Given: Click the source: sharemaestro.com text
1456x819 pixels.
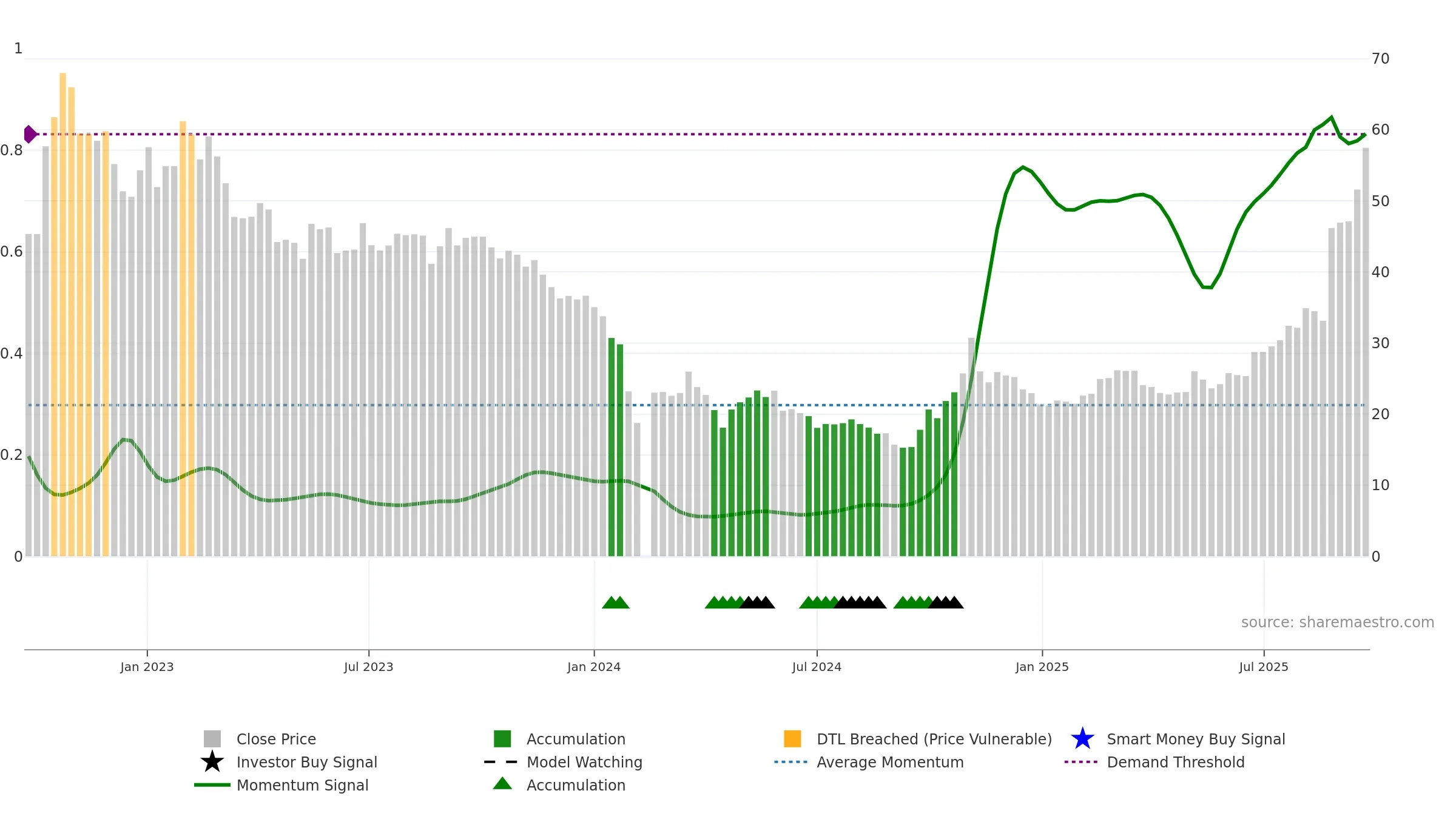Looking at the screenshot, I should pos(1337,622).
